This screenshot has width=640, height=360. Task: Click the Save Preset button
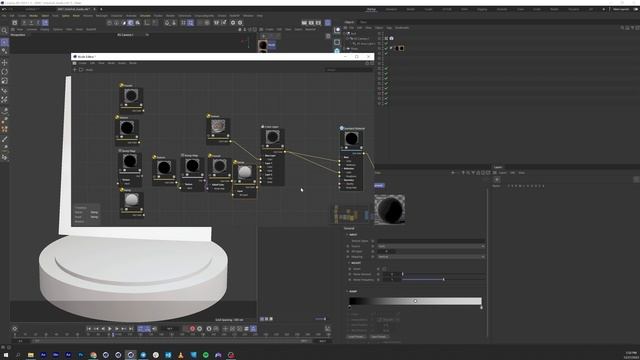pyautogui.click(x=378, y=337)
